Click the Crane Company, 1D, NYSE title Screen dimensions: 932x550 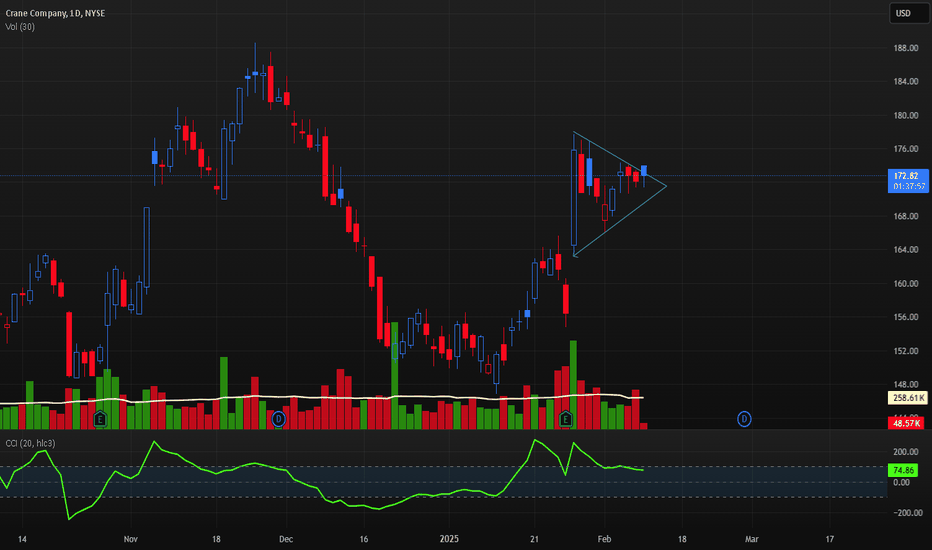click(55, 13)
